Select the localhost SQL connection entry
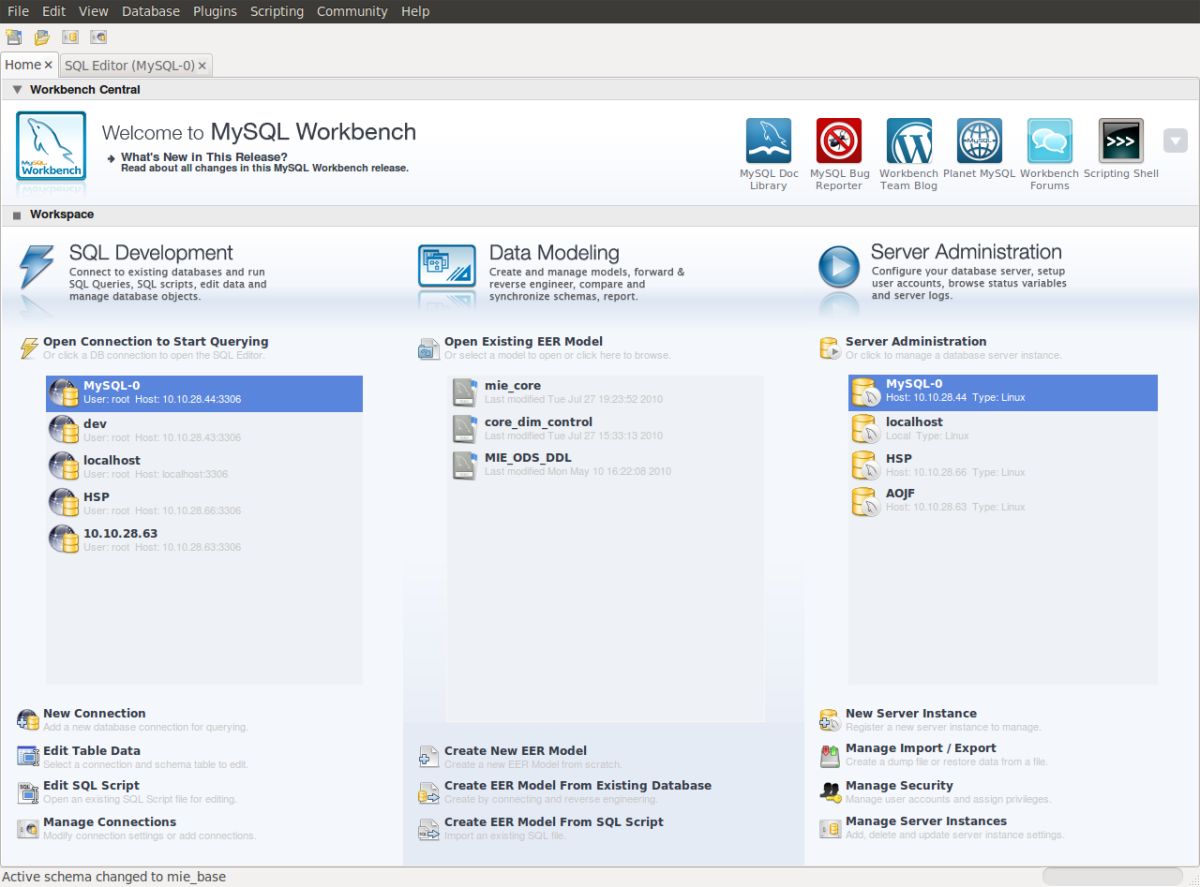 [204, 467]
